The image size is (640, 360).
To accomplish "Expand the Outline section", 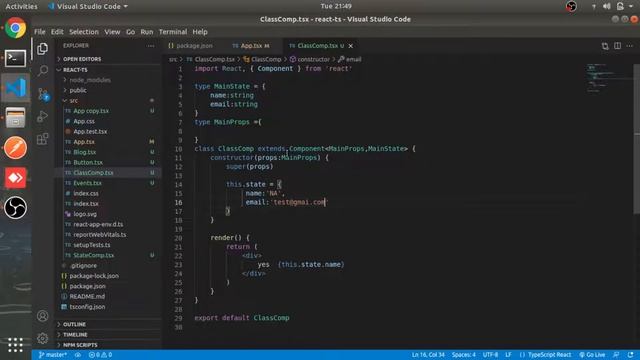I will (108, 324).
